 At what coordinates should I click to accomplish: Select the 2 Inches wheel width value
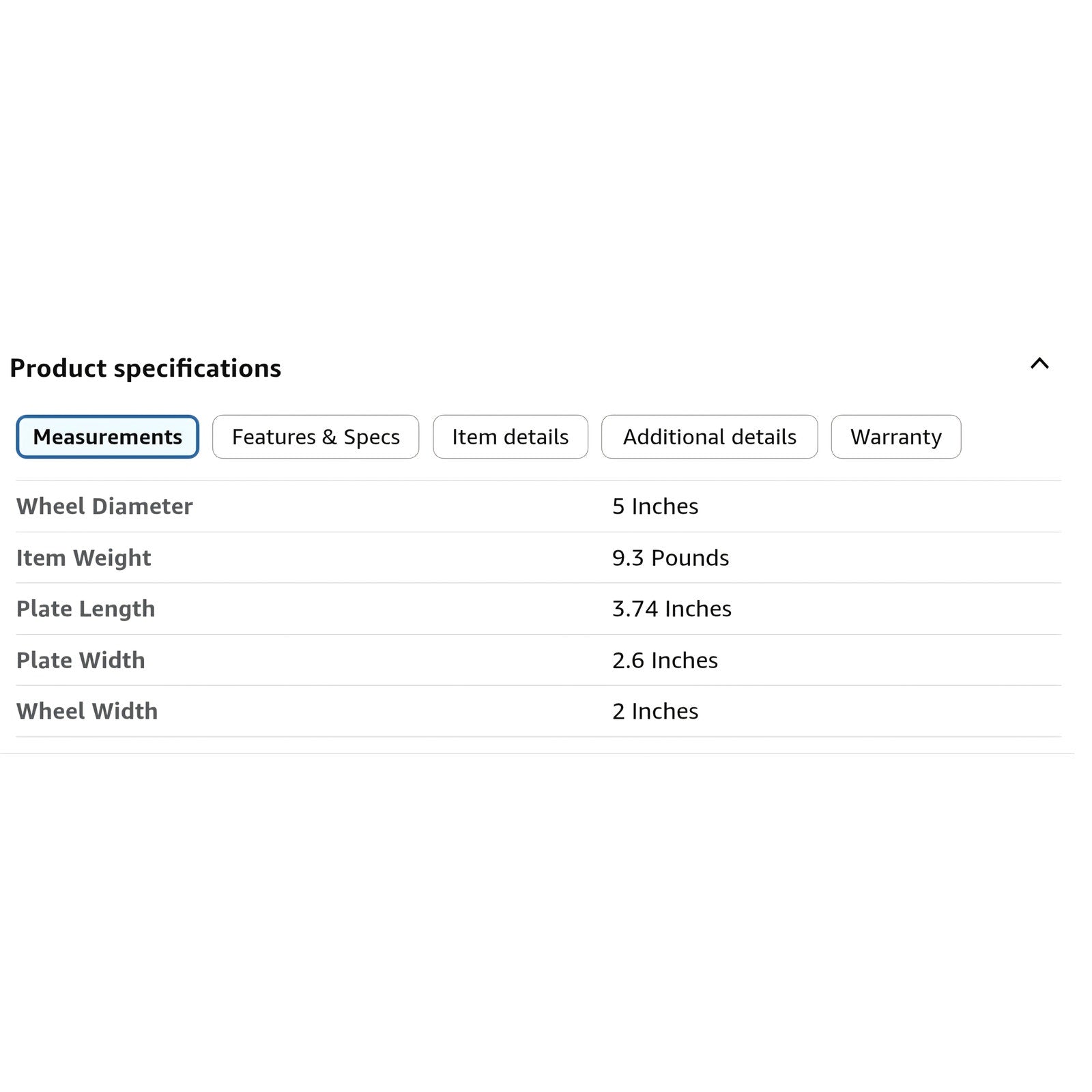655,711
